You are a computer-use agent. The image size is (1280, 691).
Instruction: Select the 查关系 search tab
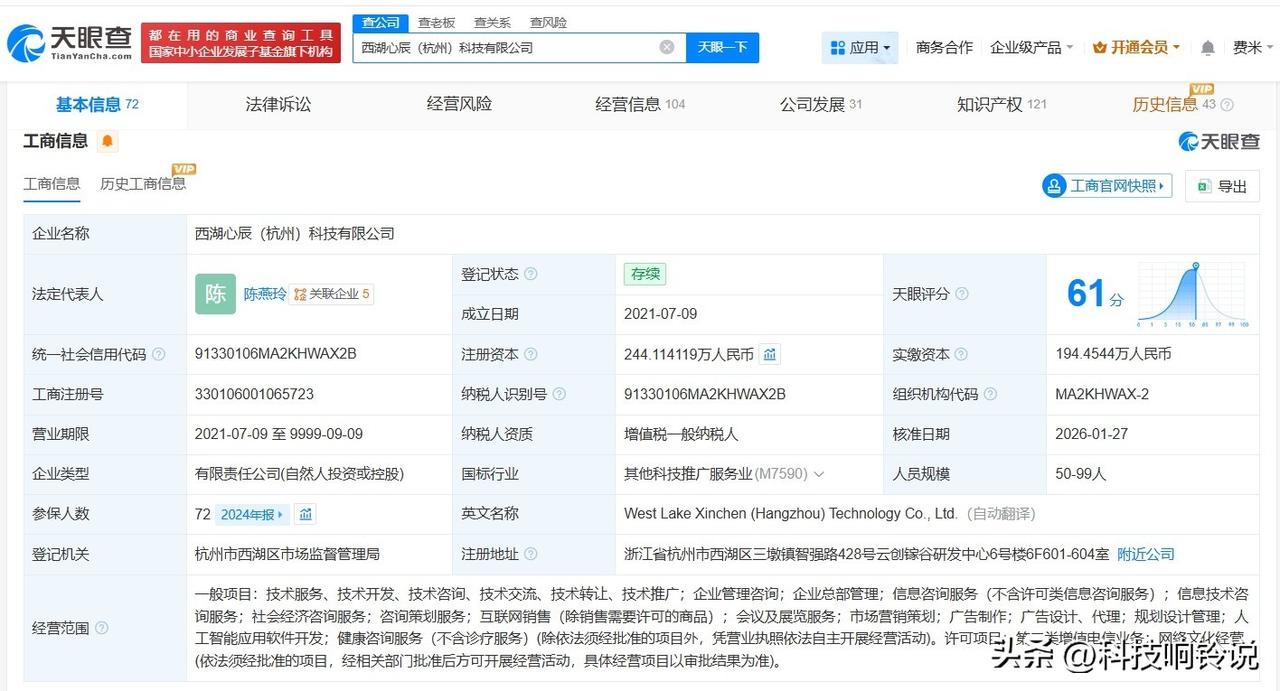pyautogui.click(x=492, y=22)
